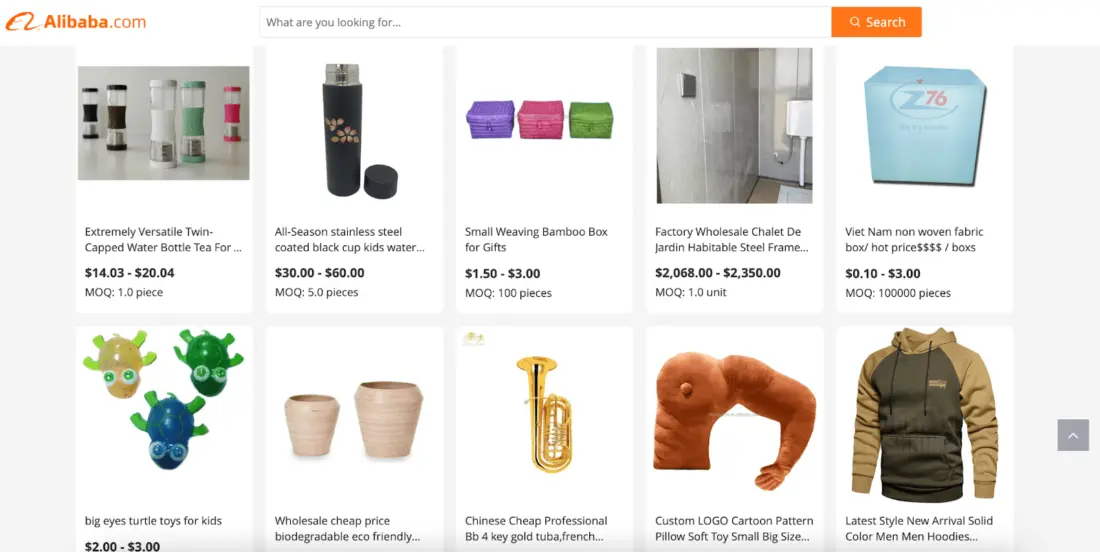1100x552 pixels.
Task: Open 'Chinese Cheap Professional Bb 4 key gold tuba' title
Action: tap(536, 529)
